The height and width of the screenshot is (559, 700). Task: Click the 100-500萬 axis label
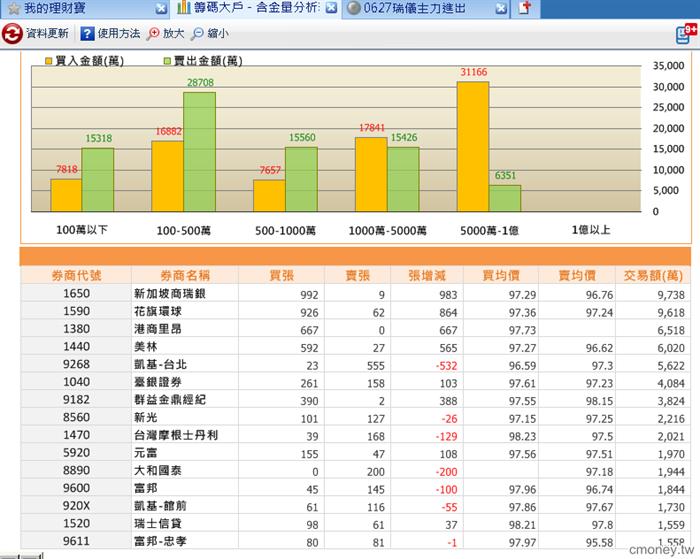click(x=183, y=230)
